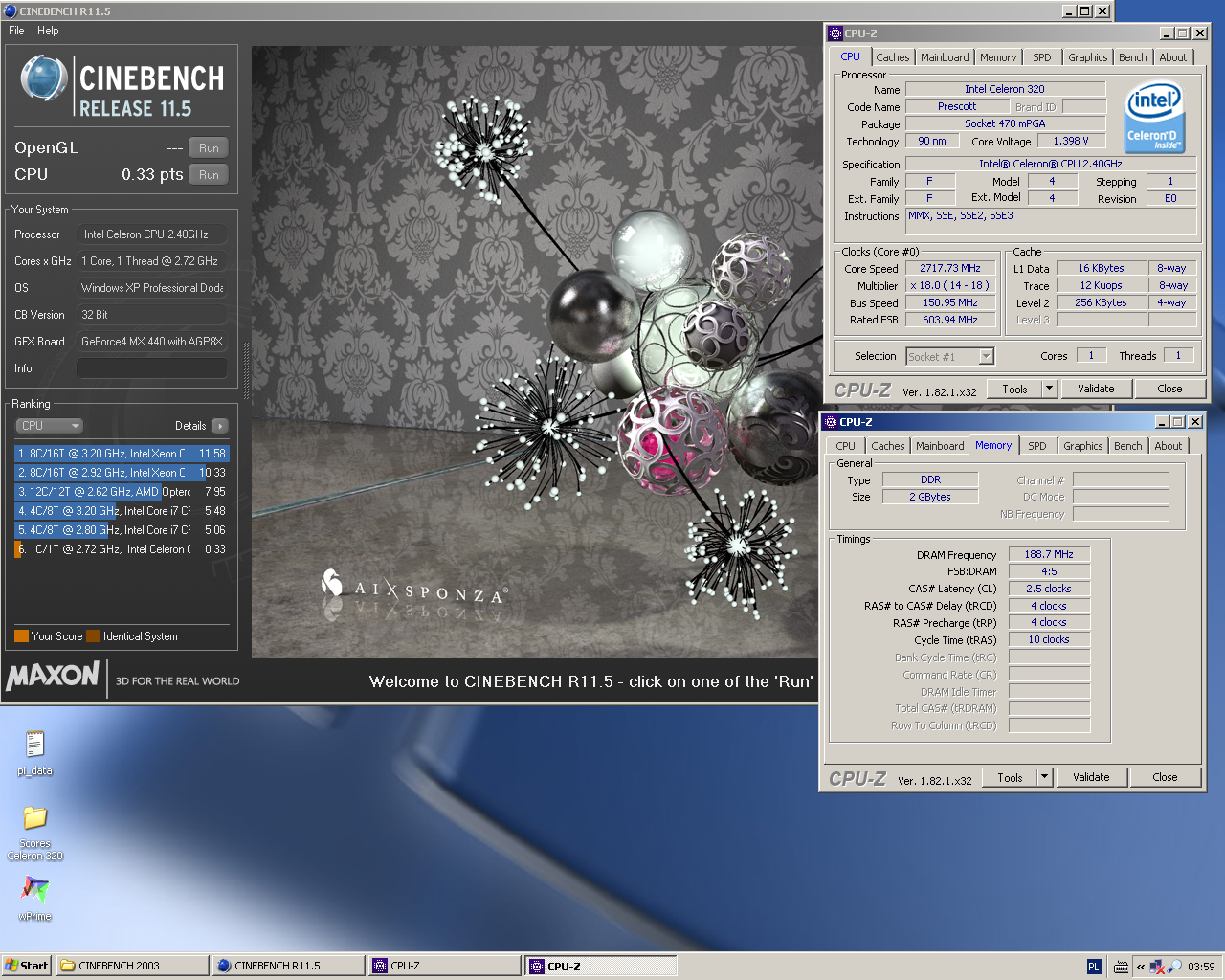Run the CPU benchmark
Screen dimensions: 1225x980
tap(209, 175)
